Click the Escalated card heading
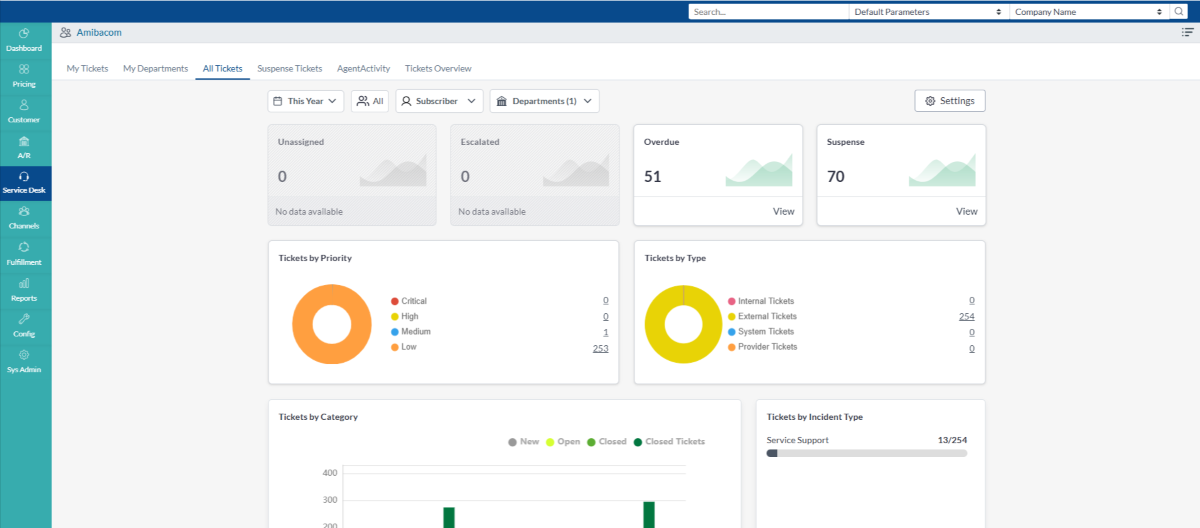Viewport: 1200px width, 528px height. click(x=480, y=142)
